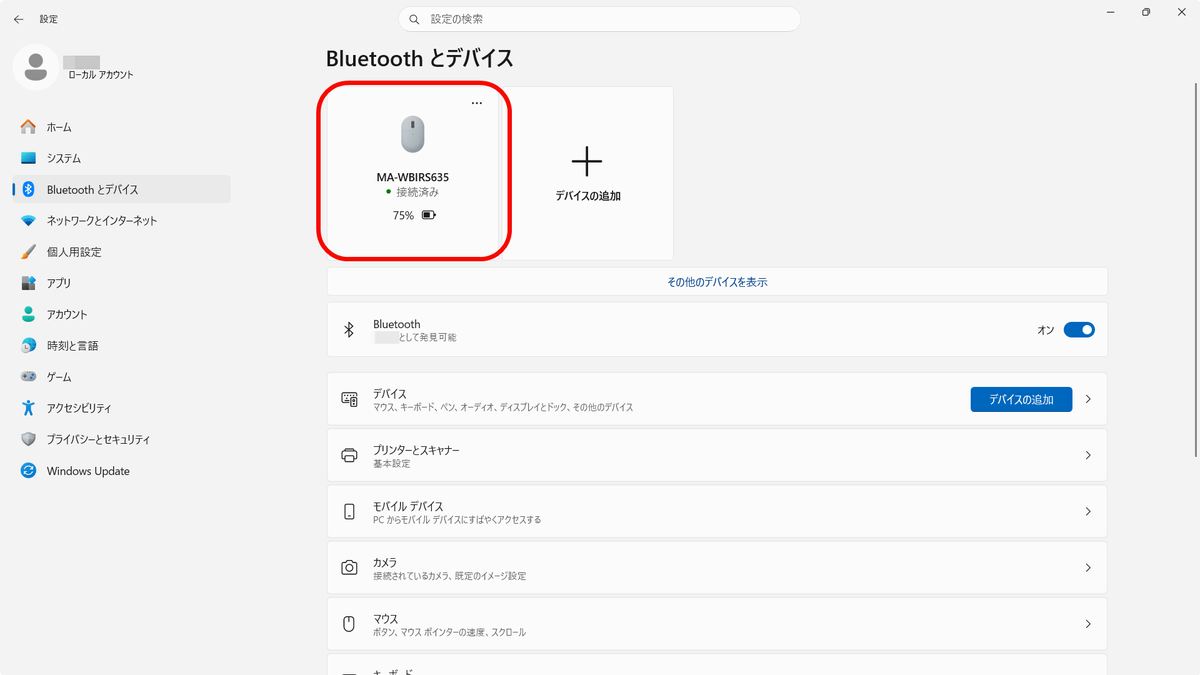Click the camera icon in カメラ row
The width and height of the screenshot is (1200, 675).
(349, 567)
